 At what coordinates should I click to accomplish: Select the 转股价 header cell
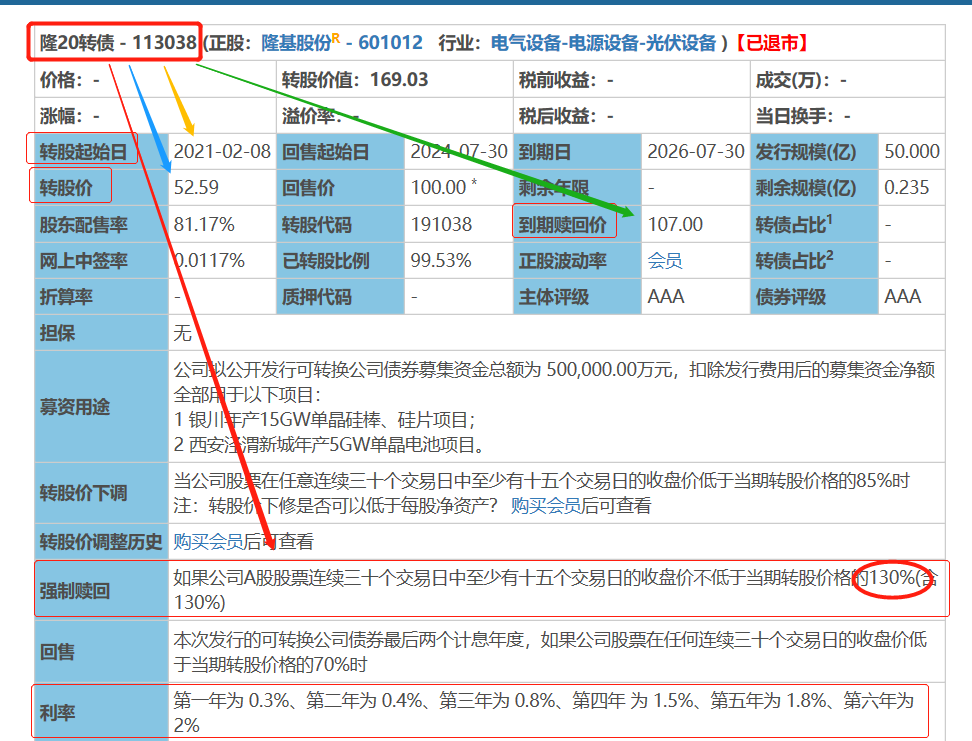102,187
